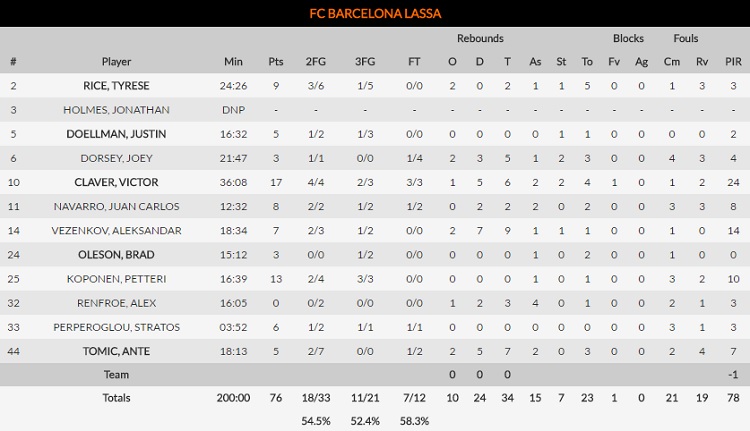Click the Totals row label
Image resolution: width=750 pixels, height=431 pixels.
(x=116, y=398)
